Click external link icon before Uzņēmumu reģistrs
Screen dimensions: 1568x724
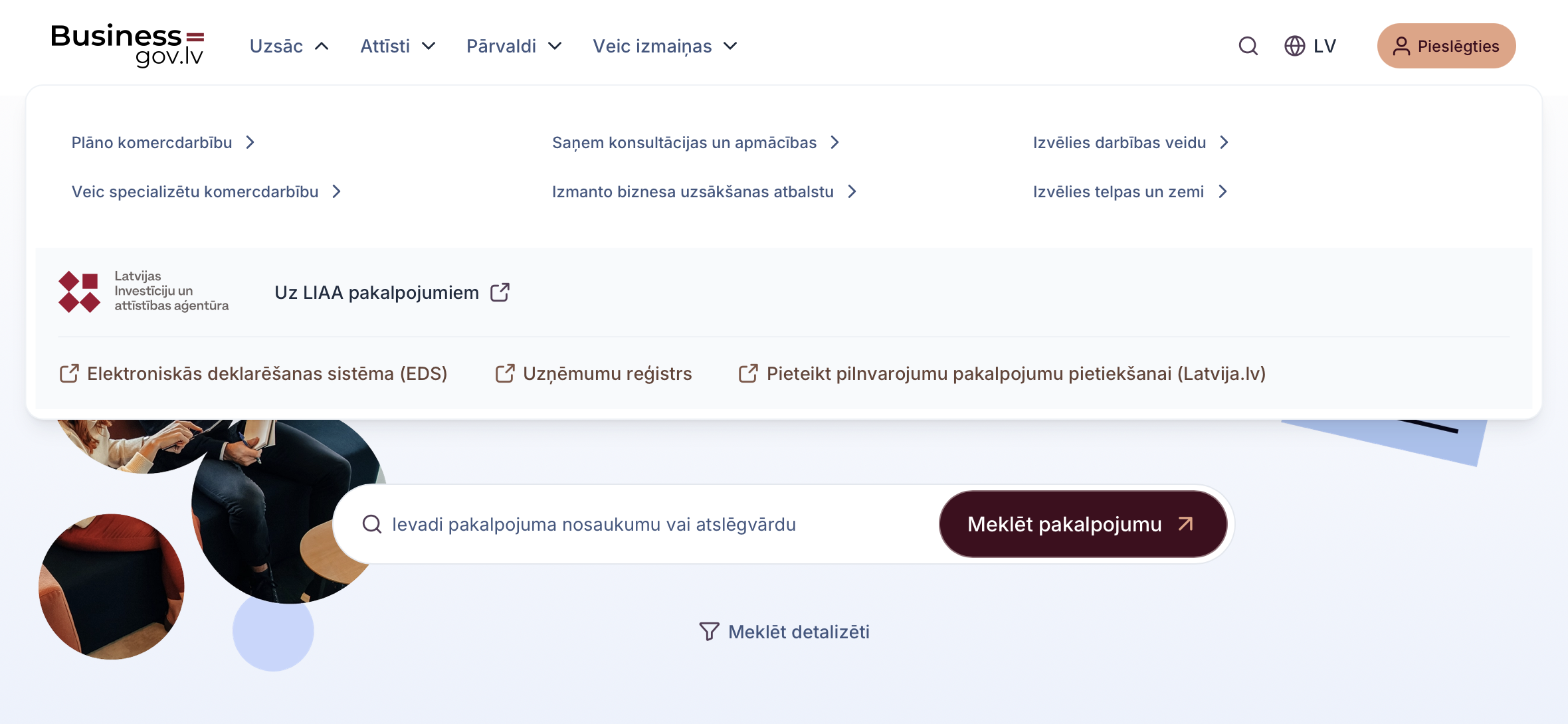(x=505, y=374)
